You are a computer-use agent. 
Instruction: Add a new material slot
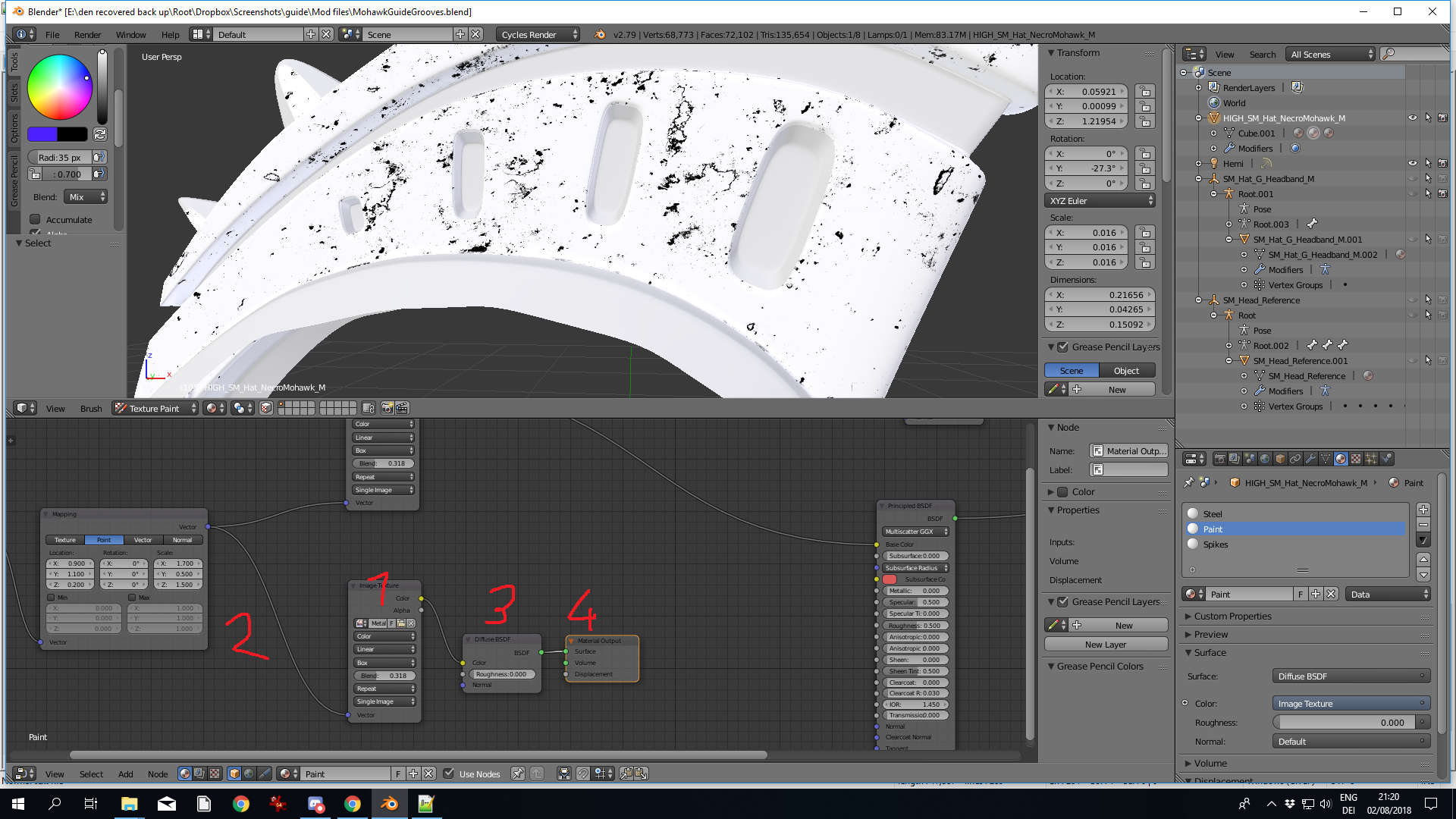click(1423, 510)
